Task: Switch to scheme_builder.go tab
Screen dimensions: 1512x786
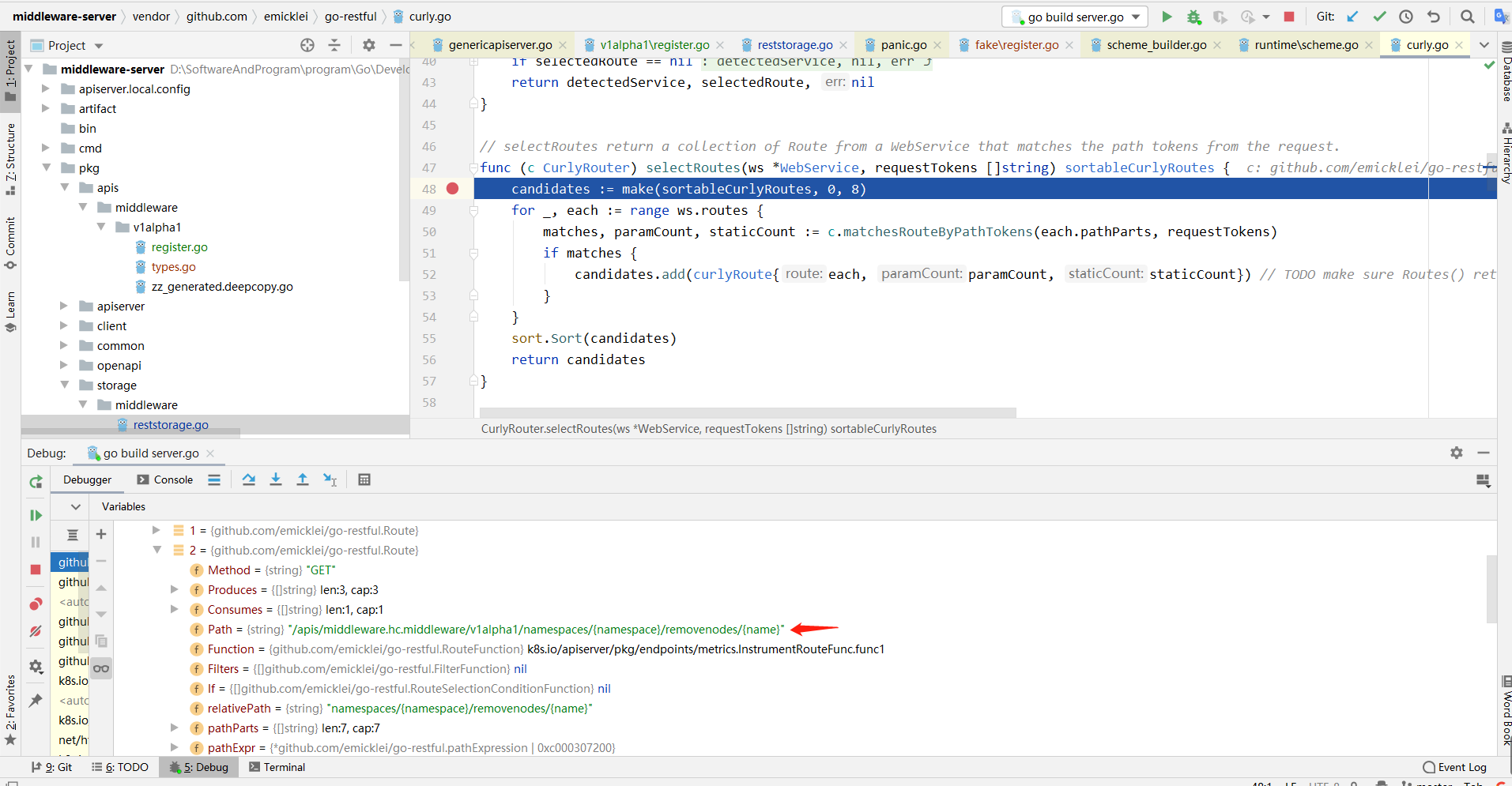Action: click(x=1156, y=45)
